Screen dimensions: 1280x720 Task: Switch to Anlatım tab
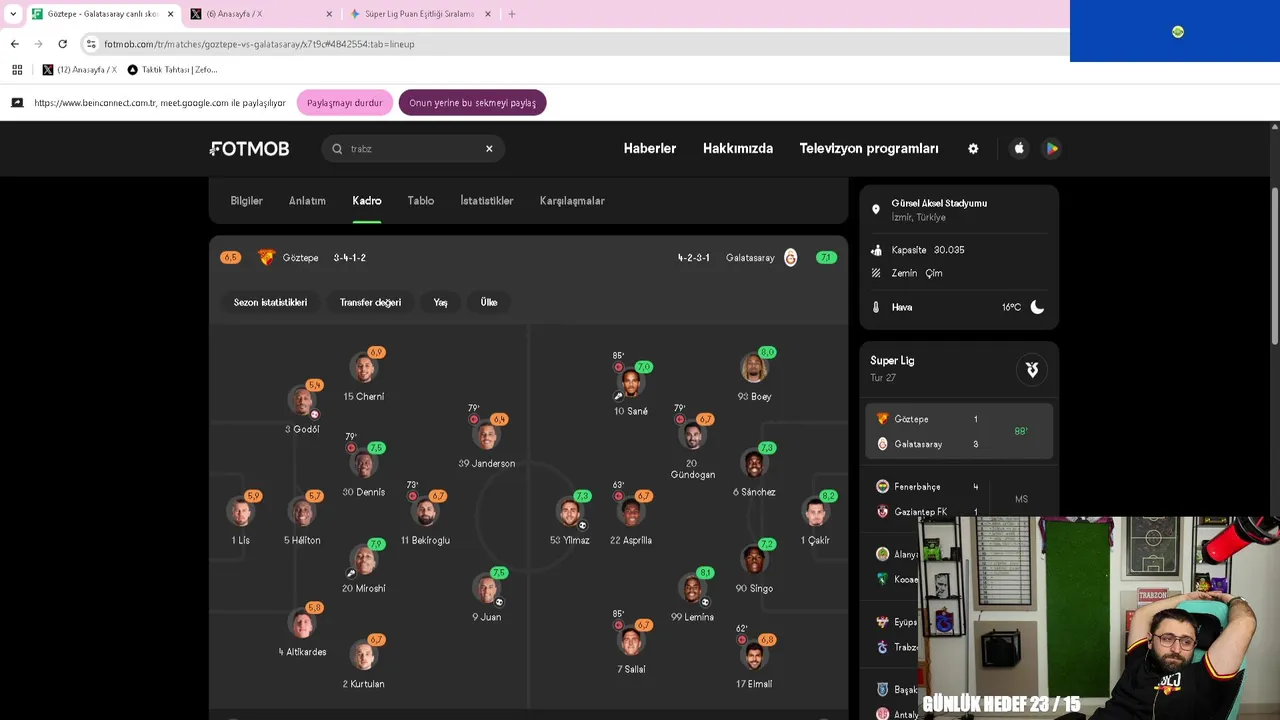click(x=307, y=201)
